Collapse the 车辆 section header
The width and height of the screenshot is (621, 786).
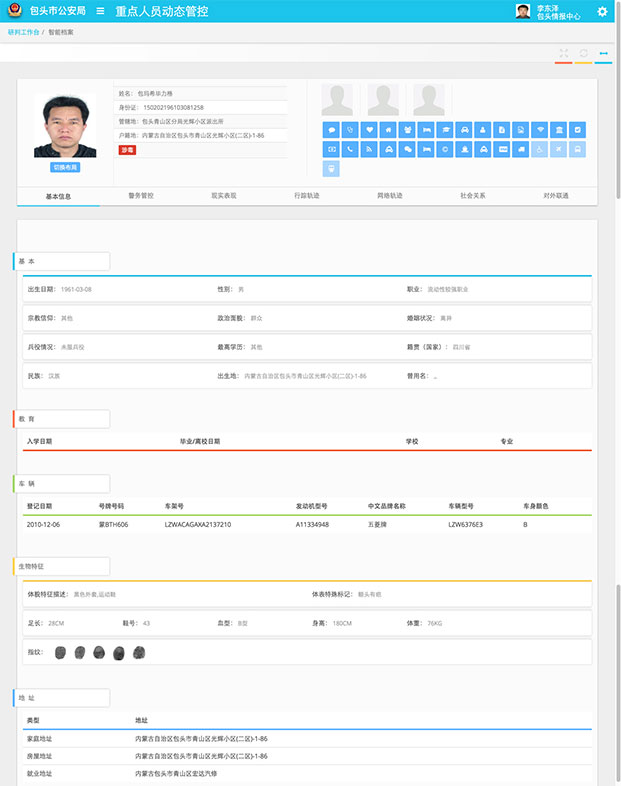pyautogui.click(x=61, y=482)
